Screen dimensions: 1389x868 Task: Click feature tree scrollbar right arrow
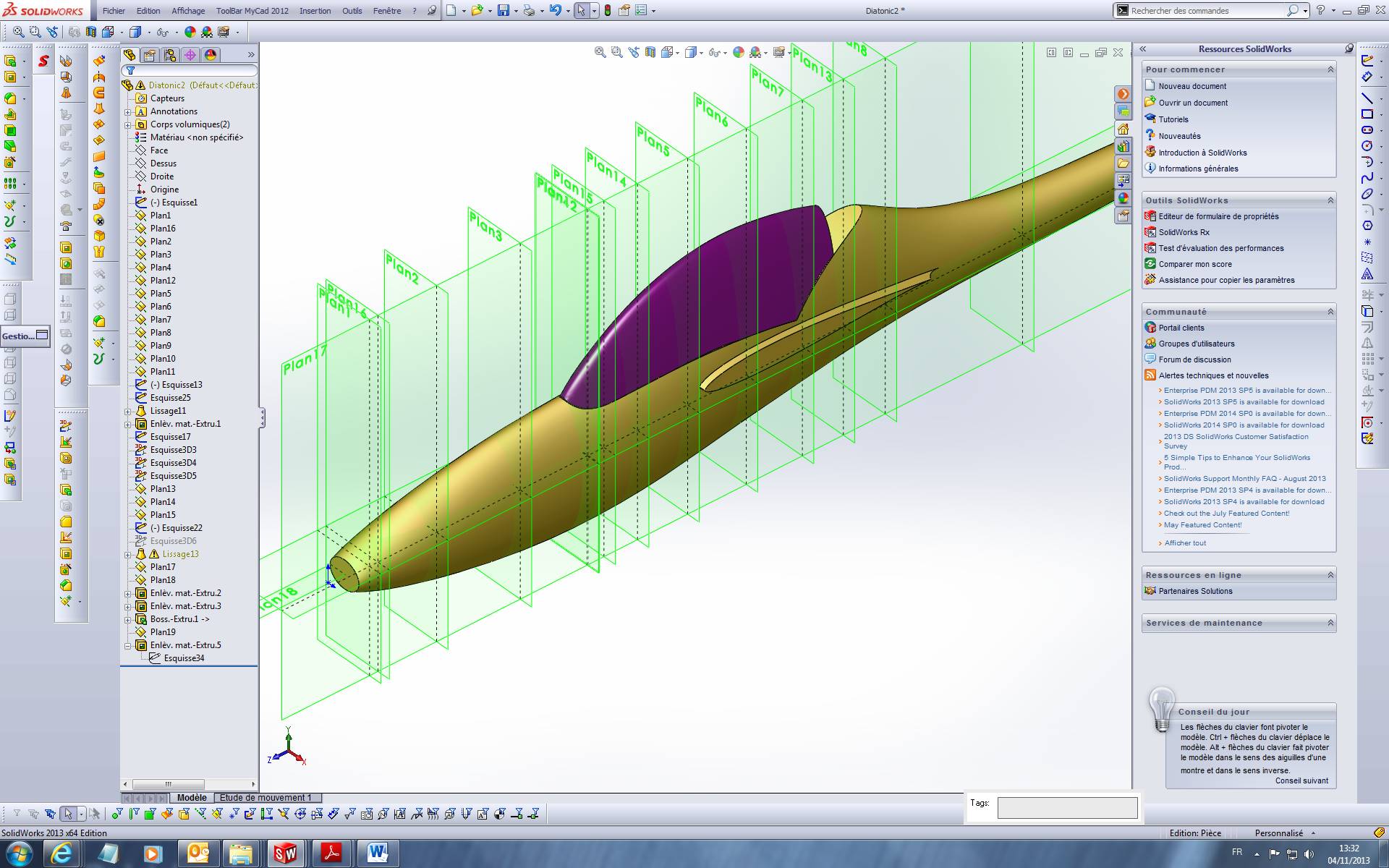(x=253, y=784)
